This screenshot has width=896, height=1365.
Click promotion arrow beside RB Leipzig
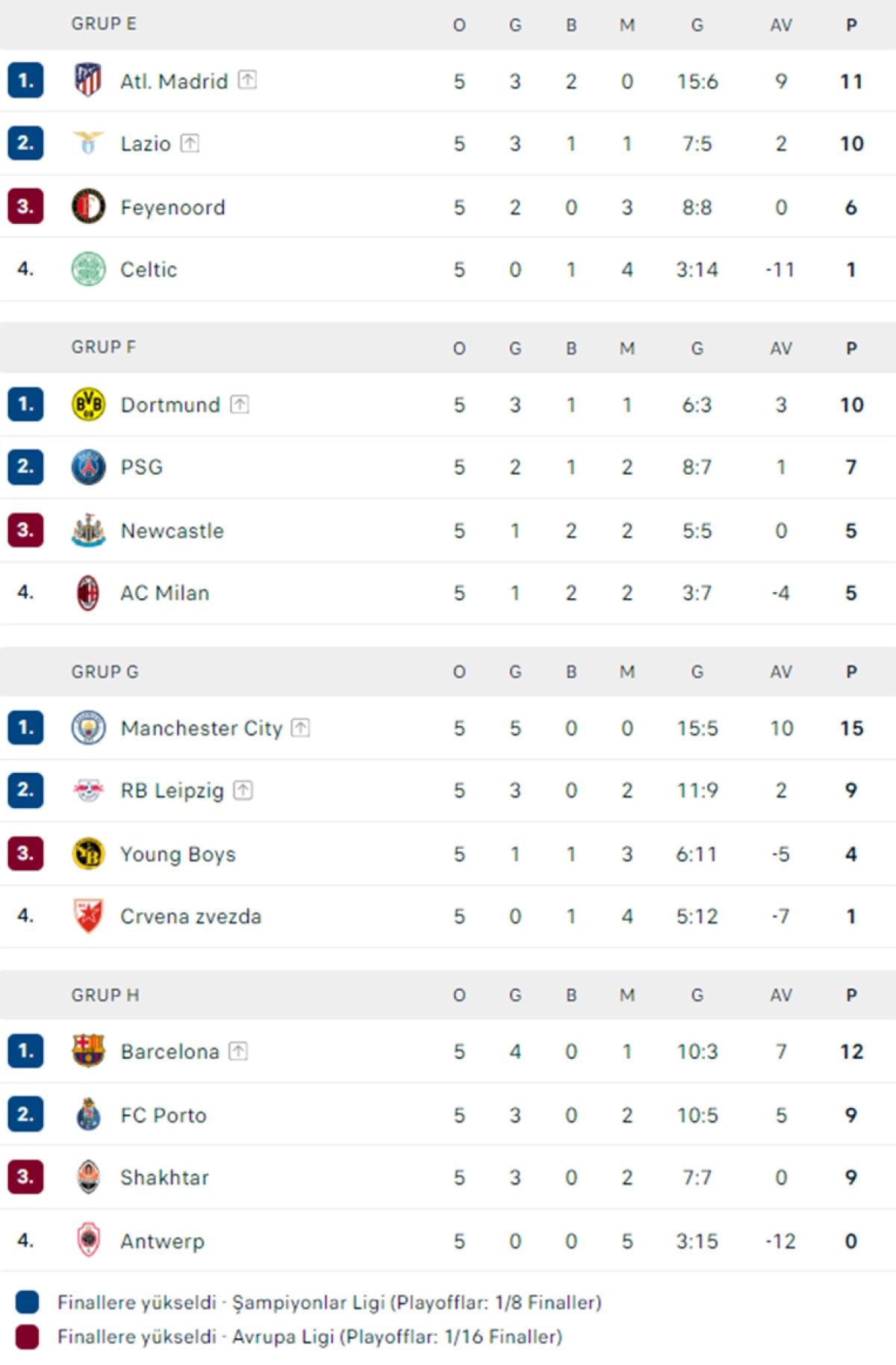click(243, 790)
